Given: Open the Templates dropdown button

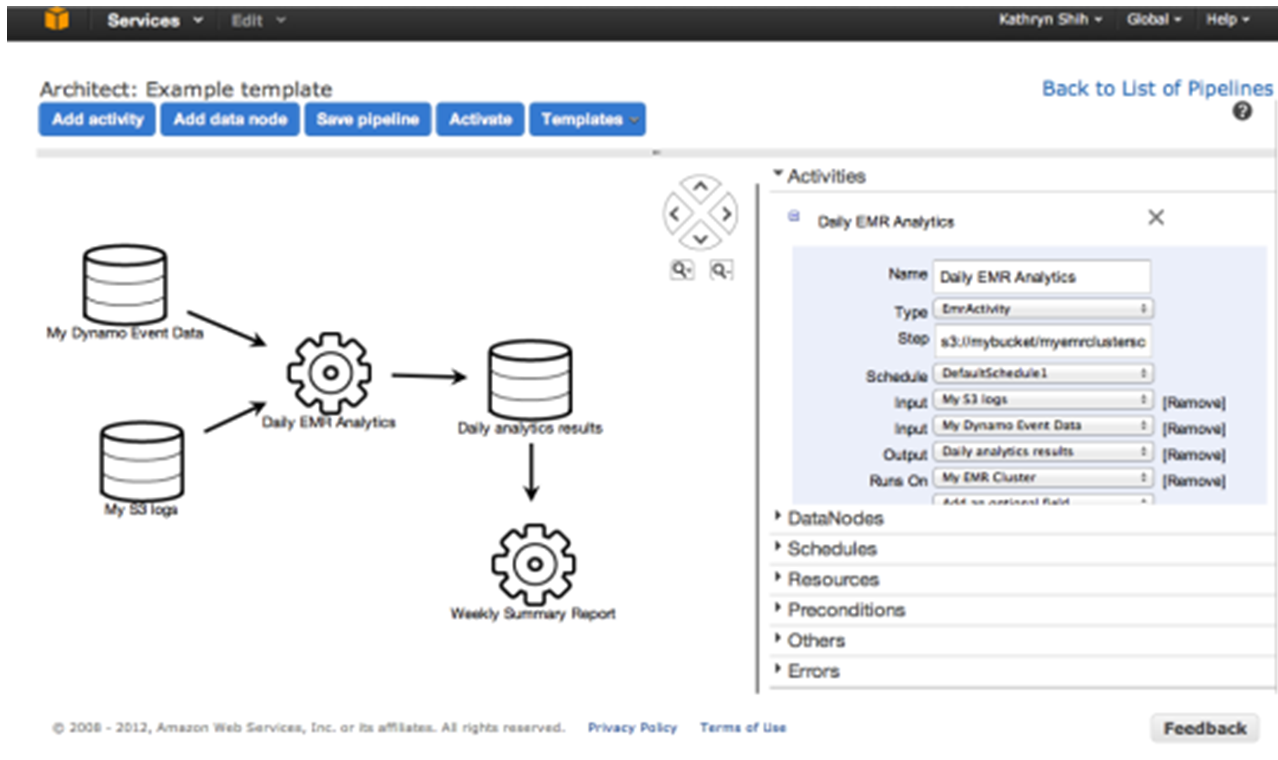Looking at the screenshot, I should (x=587, y=119).
